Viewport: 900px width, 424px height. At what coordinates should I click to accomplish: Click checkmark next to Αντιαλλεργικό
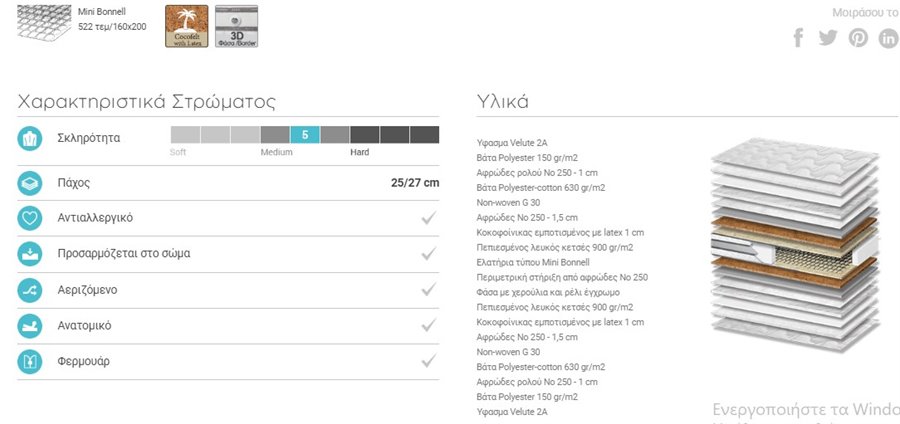coord(428,218)
